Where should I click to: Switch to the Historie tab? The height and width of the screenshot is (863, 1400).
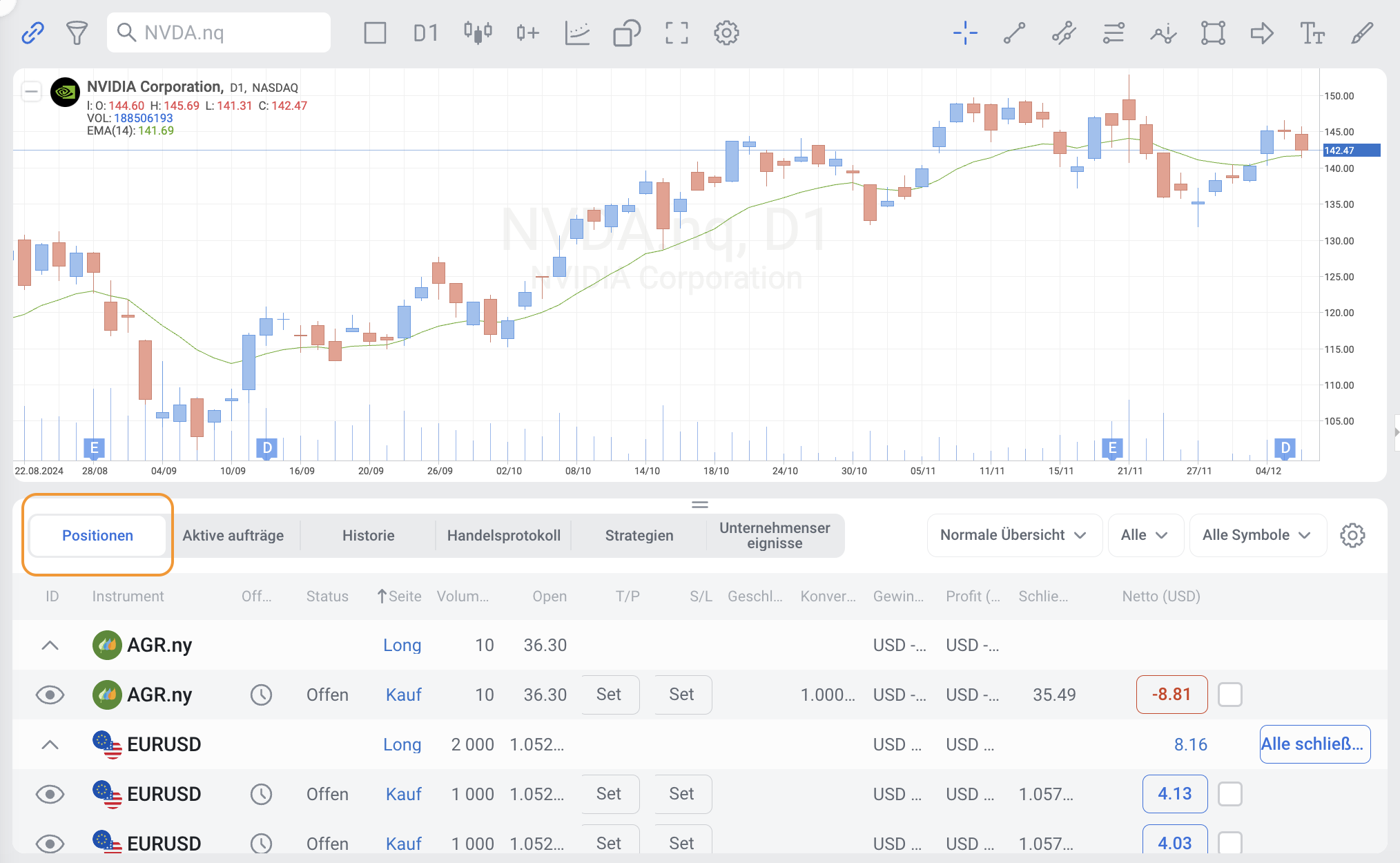[368, 535]
